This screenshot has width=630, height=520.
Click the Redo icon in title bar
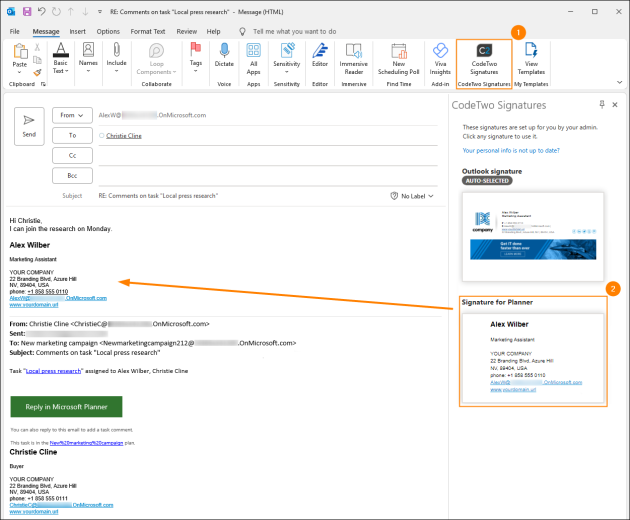pyautogui.click(x=56, y=12)
